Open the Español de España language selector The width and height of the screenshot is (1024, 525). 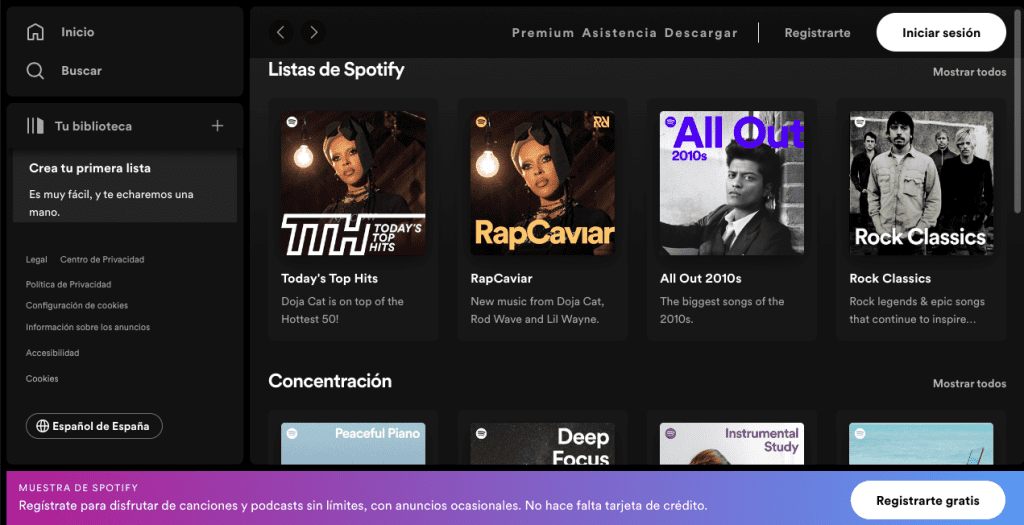pyautogui.click(x=94, y=426)
